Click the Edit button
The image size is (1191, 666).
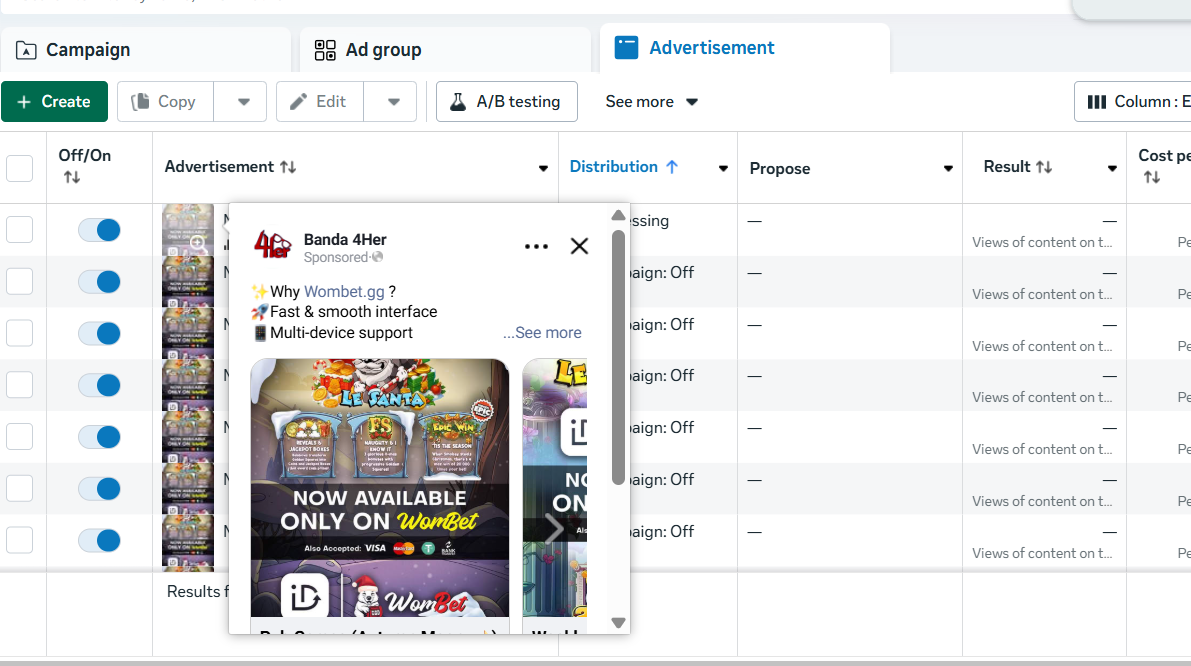pyautogui.click(x=320, y=102)
